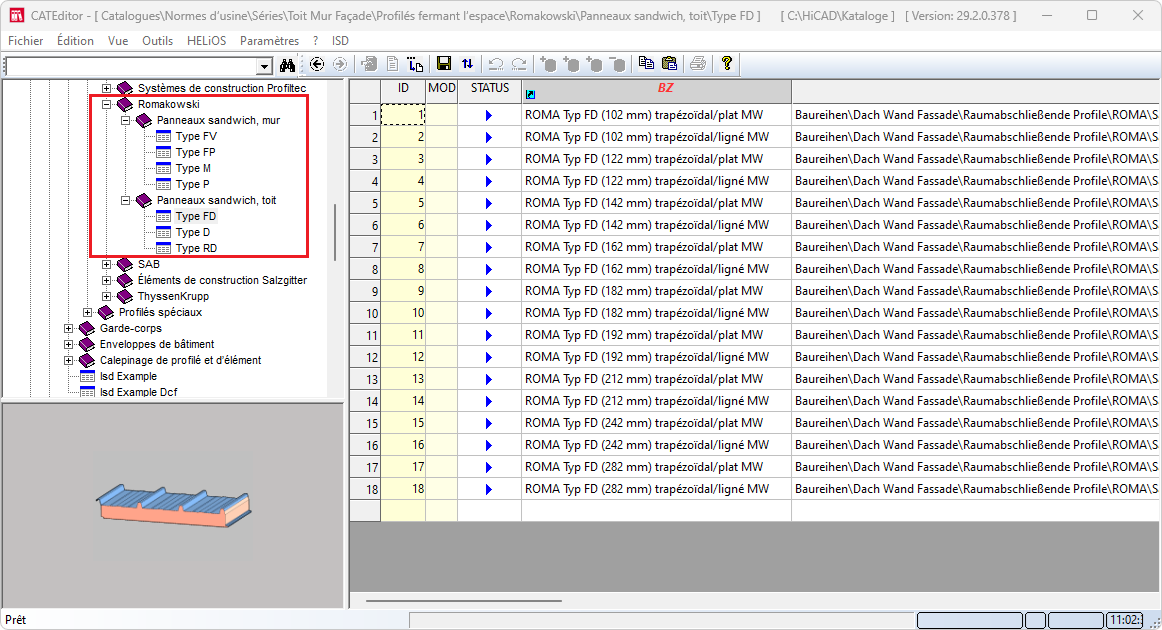Screen dimensions: 1162x630
Task: Click the binoculars search icon
Action: click(x=287, y=65)
